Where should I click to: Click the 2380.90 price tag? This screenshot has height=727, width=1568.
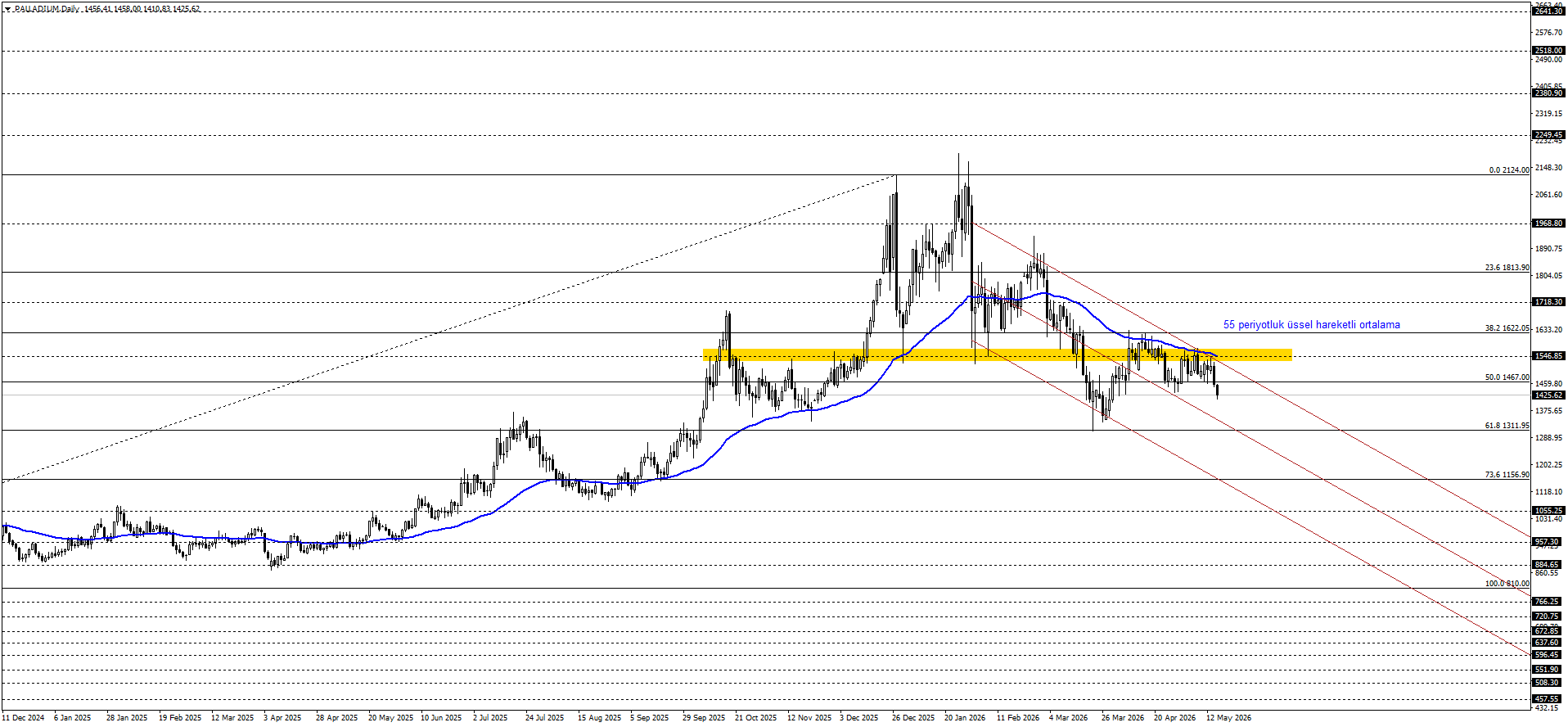click(1548, 93)
